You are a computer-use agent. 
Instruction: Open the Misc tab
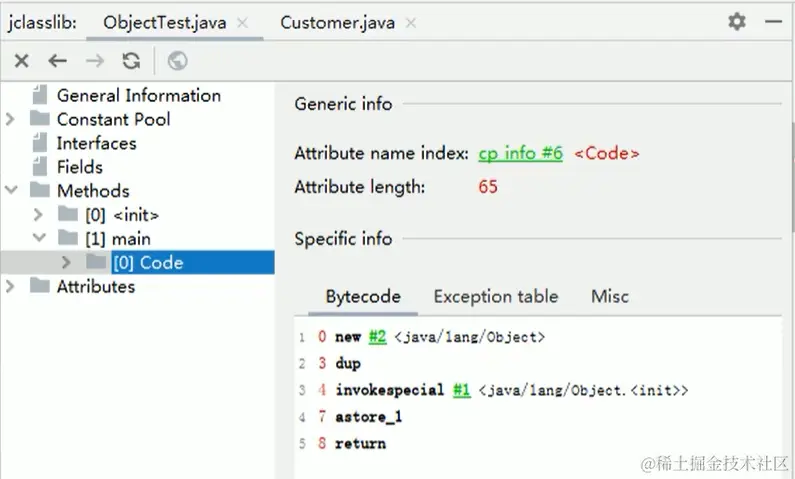tap(610, 297)
